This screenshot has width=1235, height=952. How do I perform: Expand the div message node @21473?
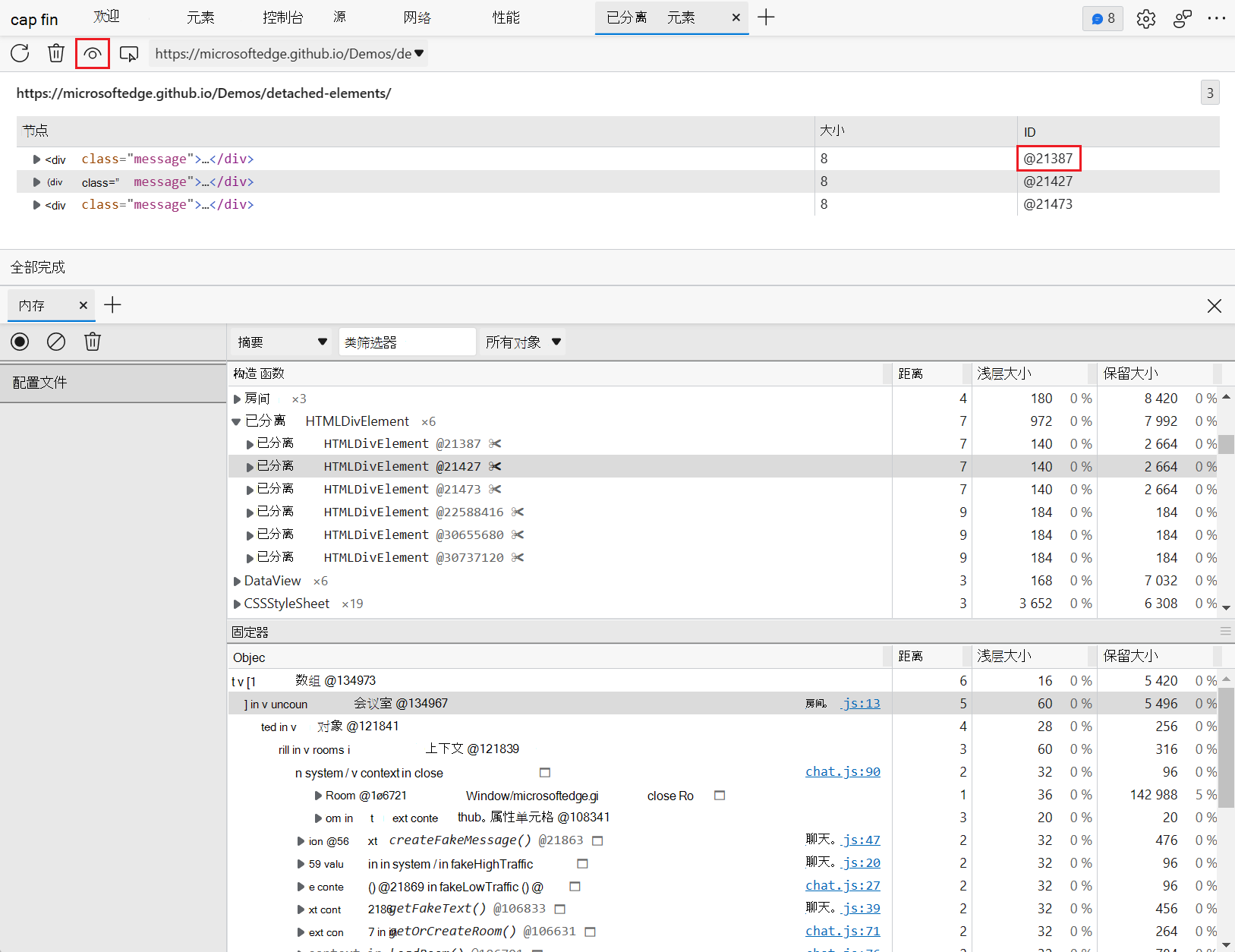[36, 204]
